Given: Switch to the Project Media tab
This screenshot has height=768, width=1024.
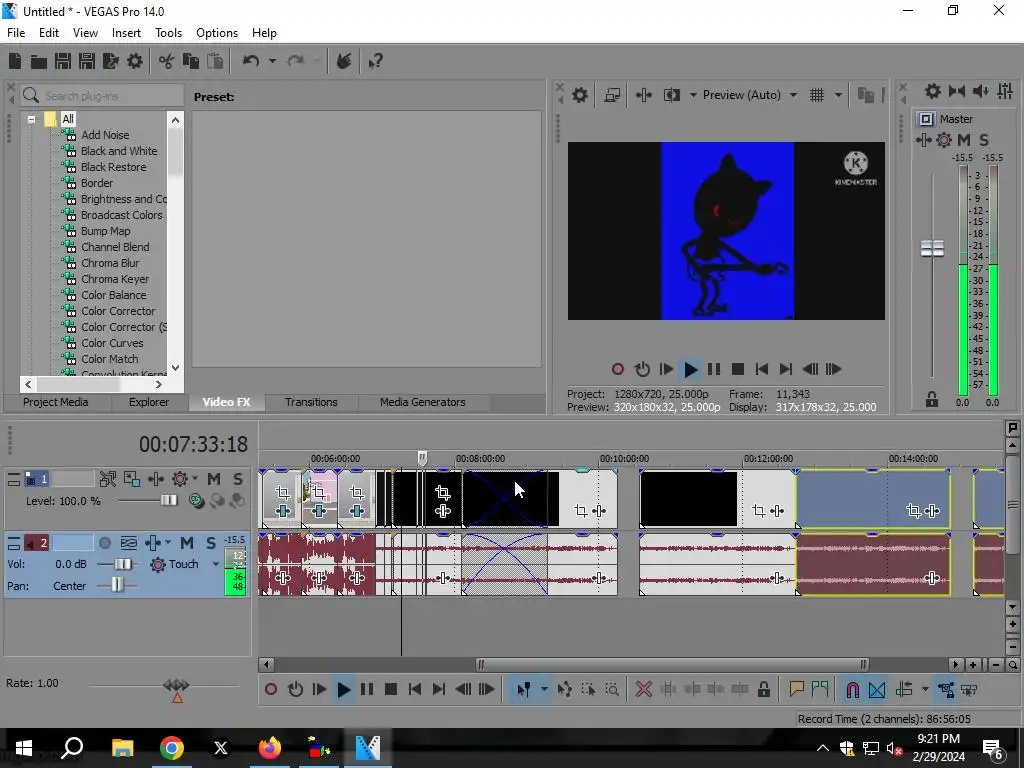Looking at the screenshot, I should click(x=56, y=402).
